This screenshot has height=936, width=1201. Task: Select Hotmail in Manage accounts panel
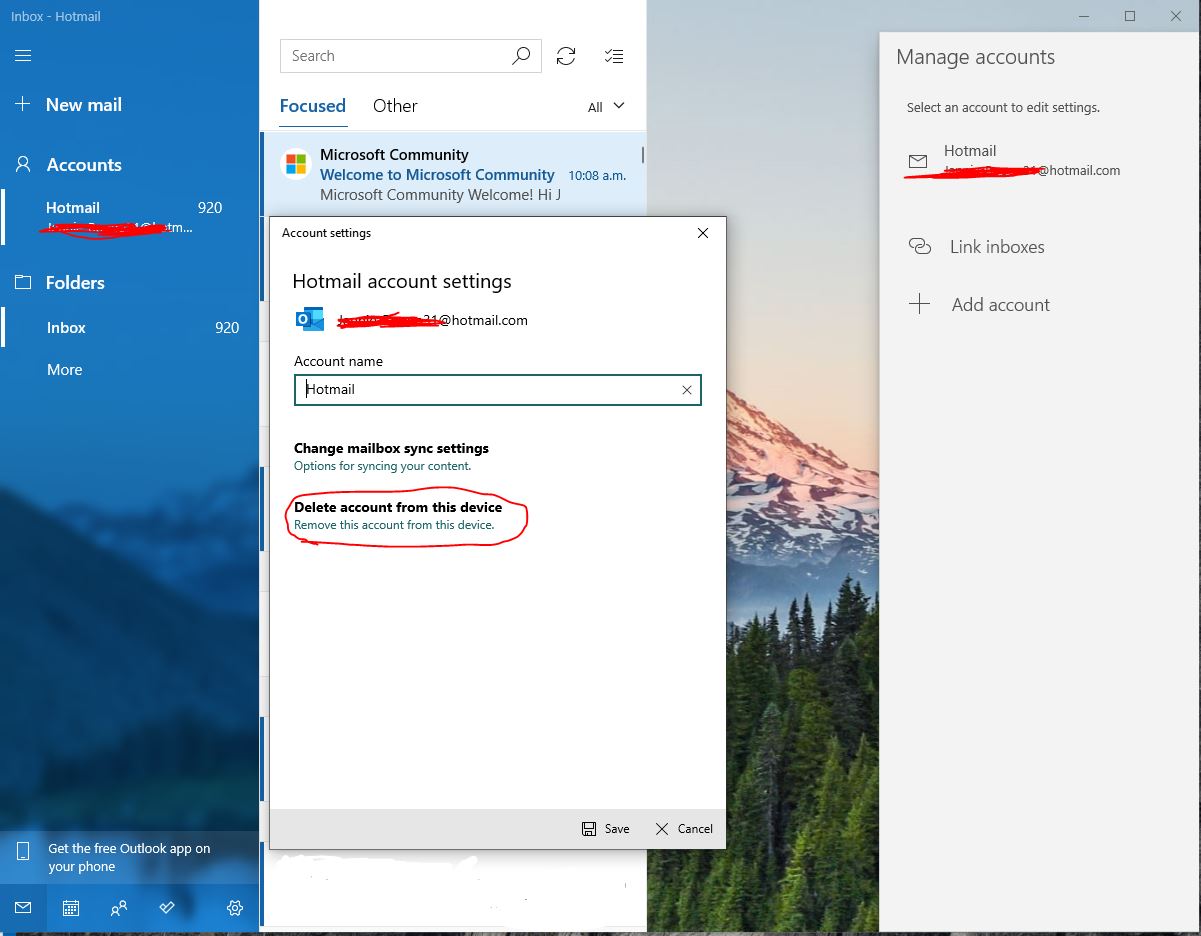pos(1040,161)
